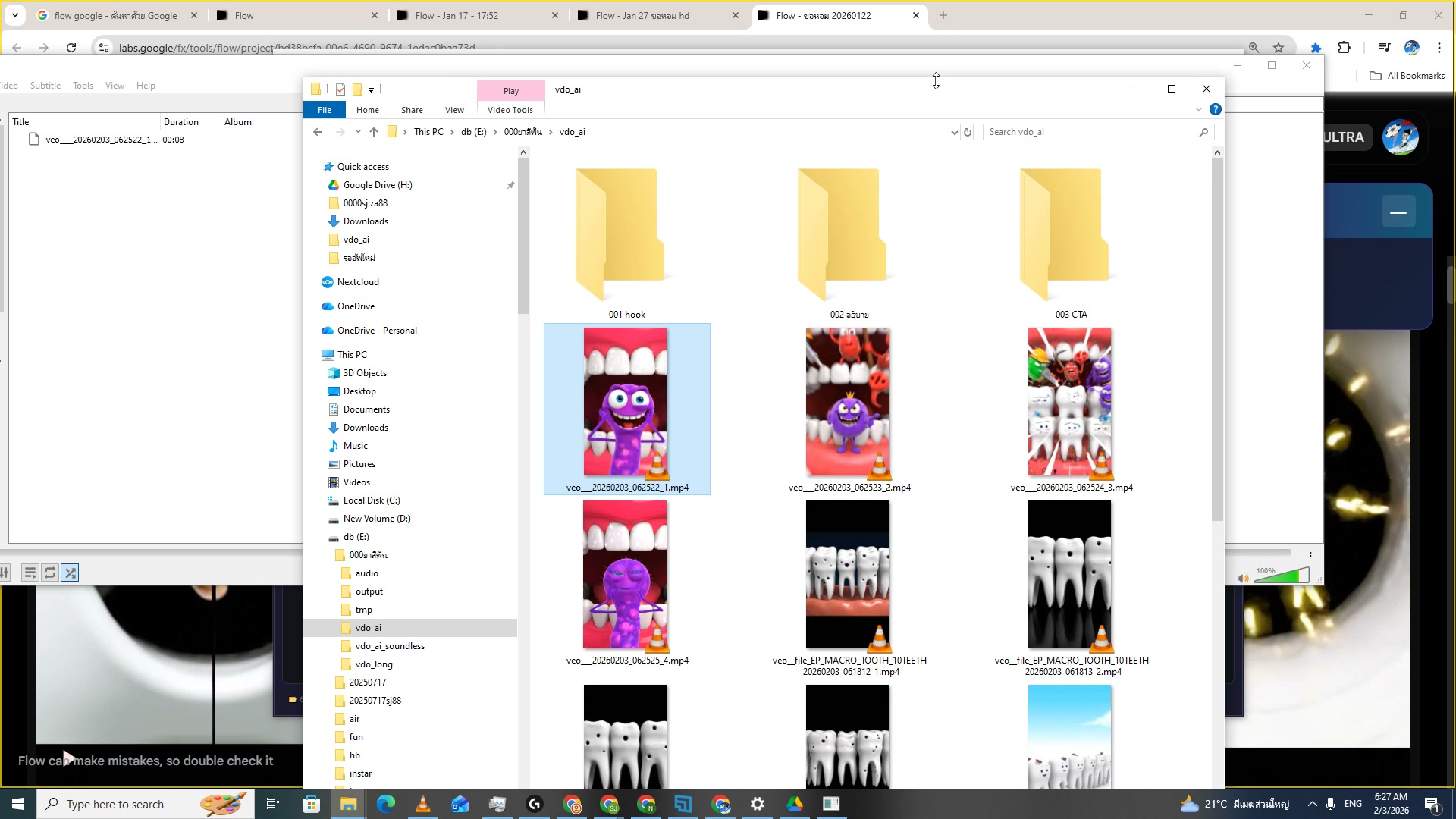Switch to the View ribbon tab

tap(454, 109)
